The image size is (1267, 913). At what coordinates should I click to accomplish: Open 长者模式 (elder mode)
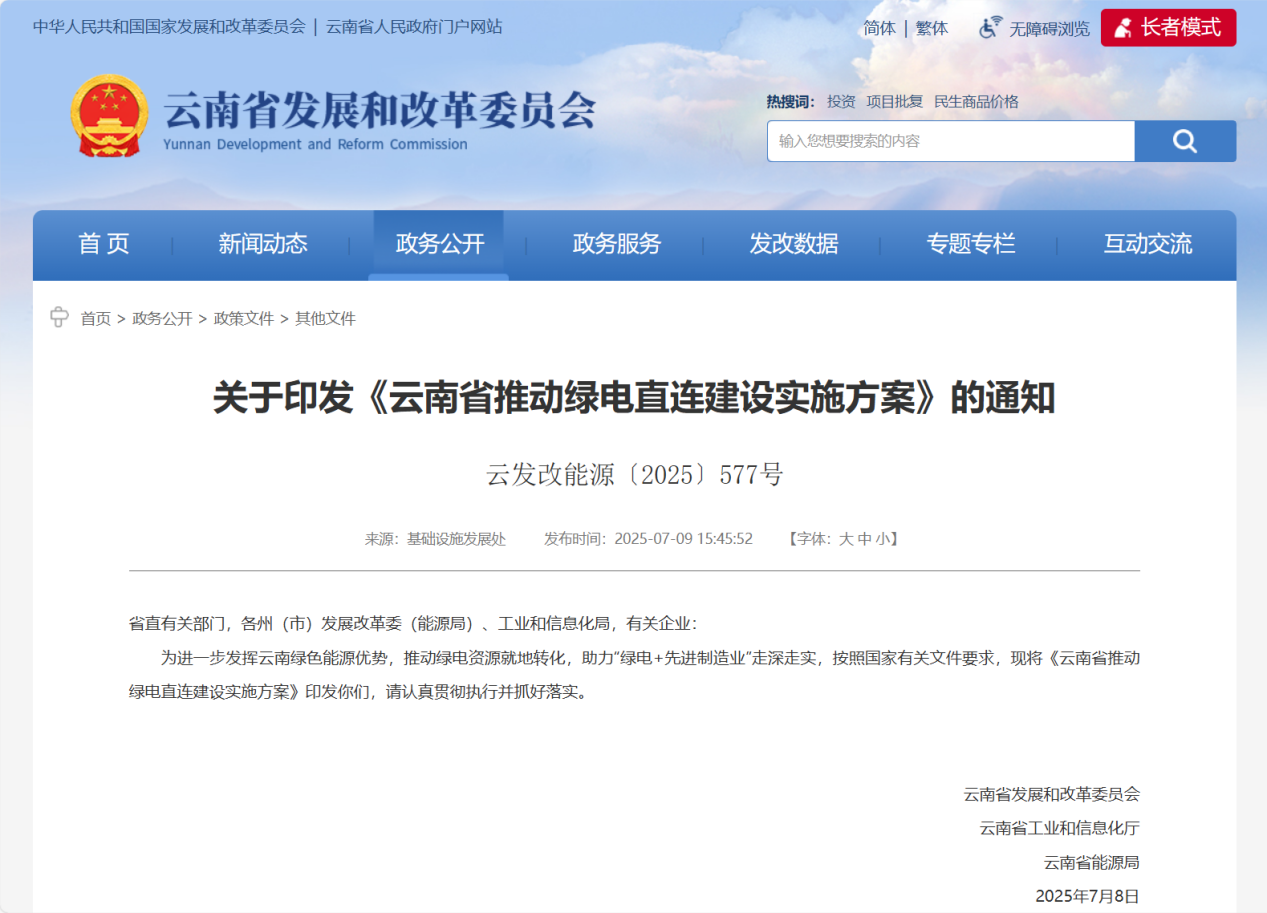(x=1168, y=27)
